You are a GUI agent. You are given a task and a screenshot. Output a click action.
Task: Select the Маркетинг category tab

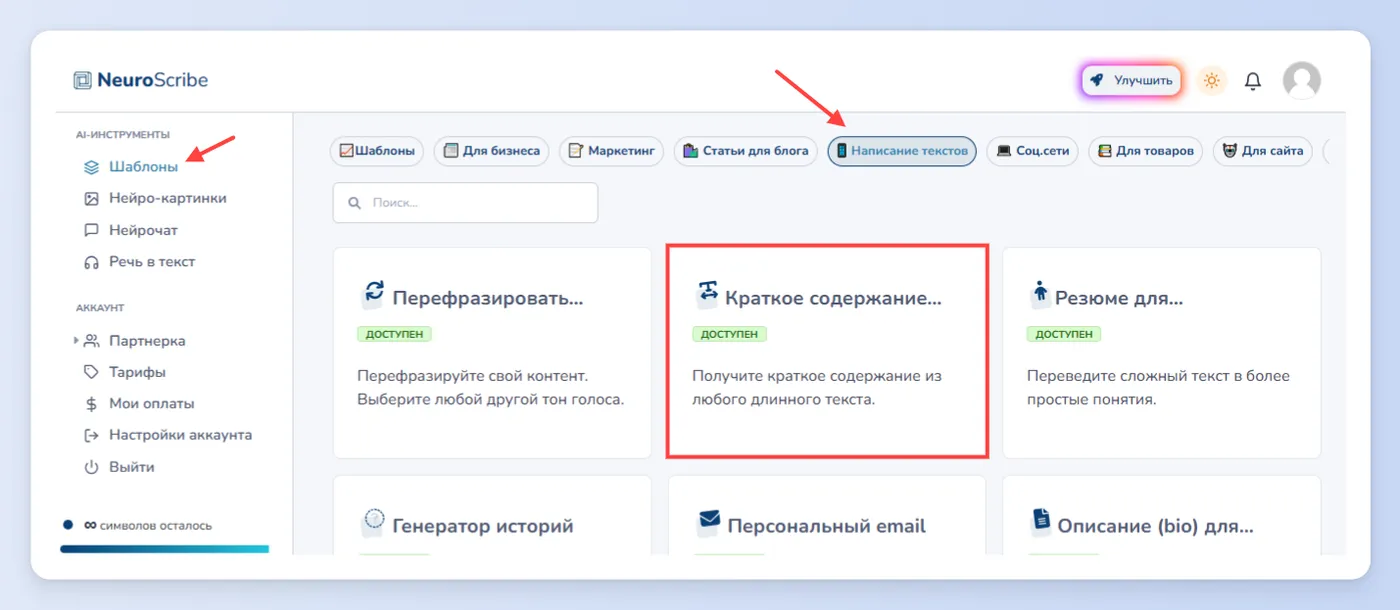pyautogui.click(x=611, y=151)
